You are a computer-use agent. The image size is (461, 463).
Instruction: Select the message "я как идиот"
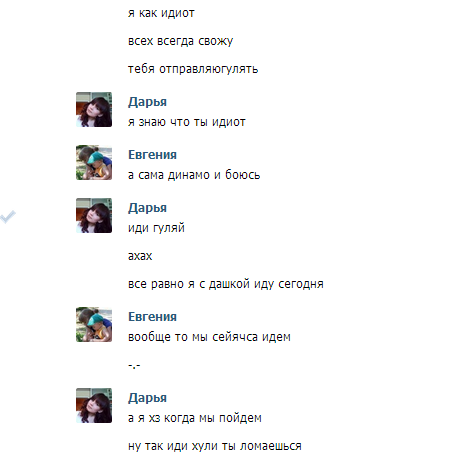pos(161,13)
